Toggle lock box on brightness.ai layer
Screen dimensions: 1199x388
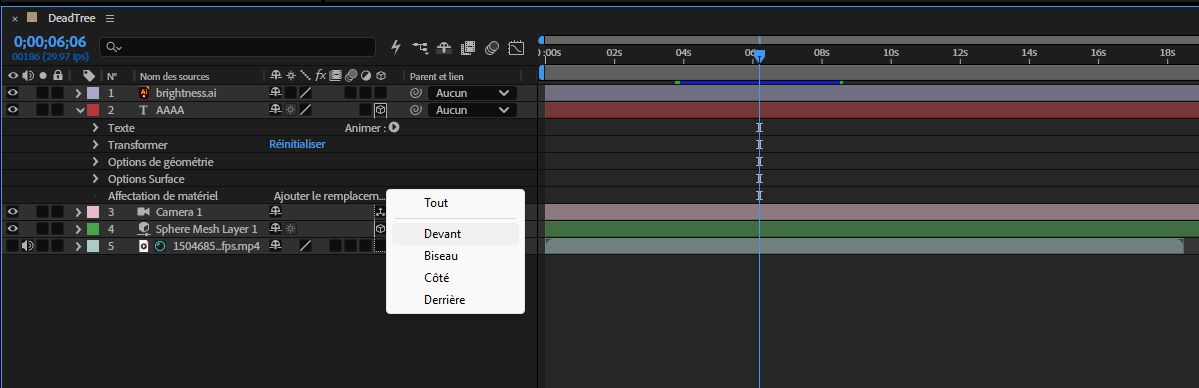[57, 93]
